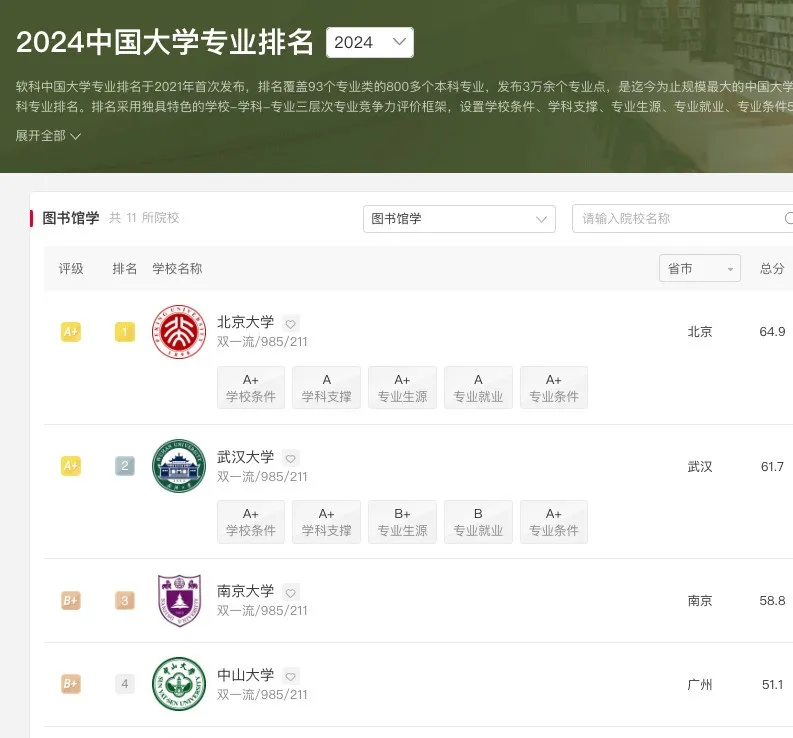Click the 图书馆学 section title
This screenshot has height=738, width=793.
71,218
